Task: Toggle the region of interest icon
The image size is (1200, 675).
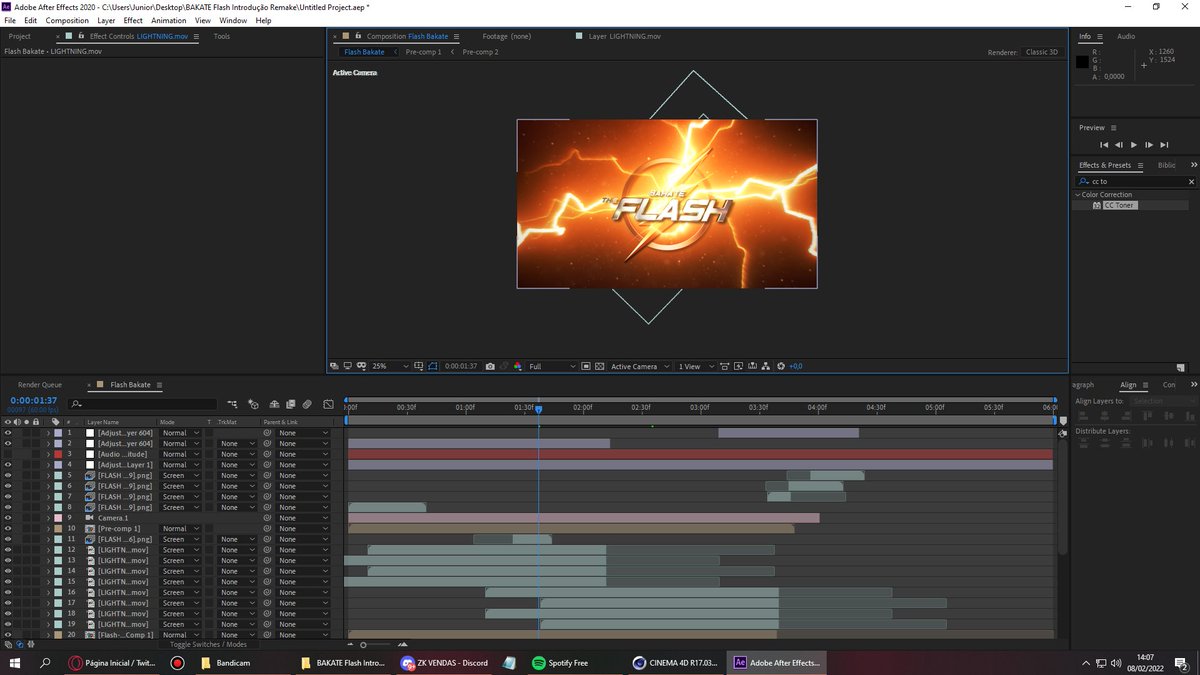Action: pos(585,366)
